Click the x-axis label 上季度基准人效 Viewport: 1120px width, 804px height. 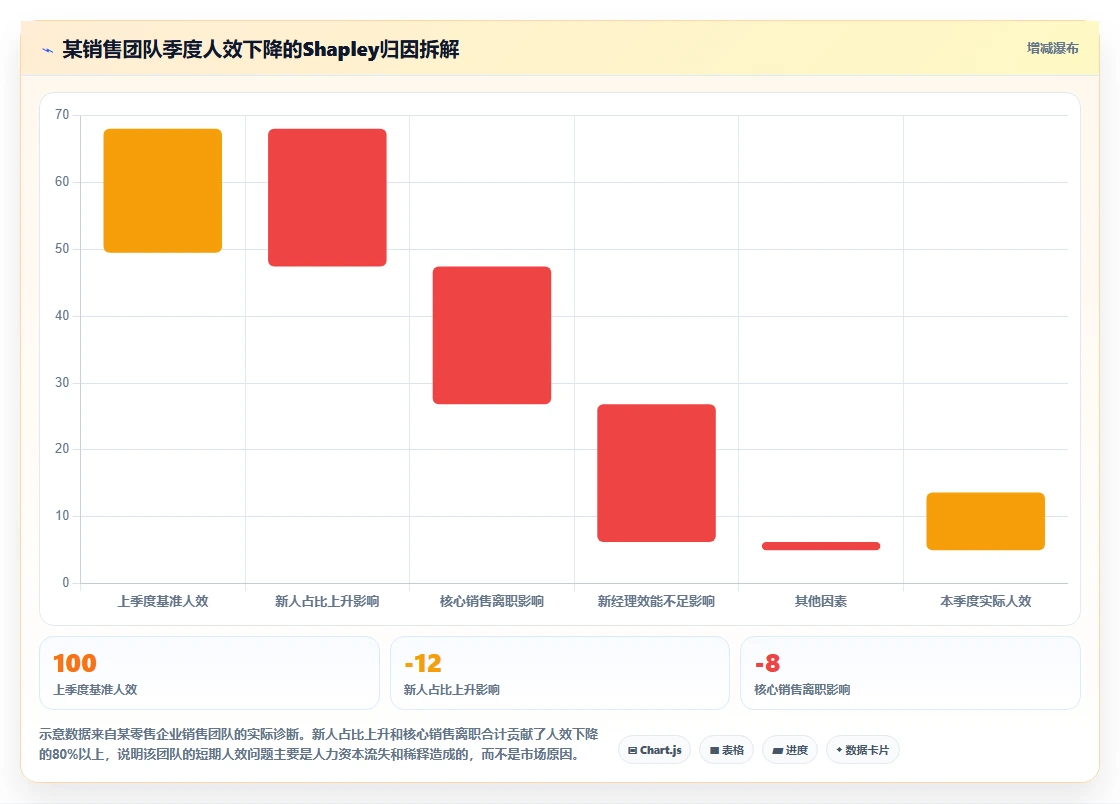[163, 601]
